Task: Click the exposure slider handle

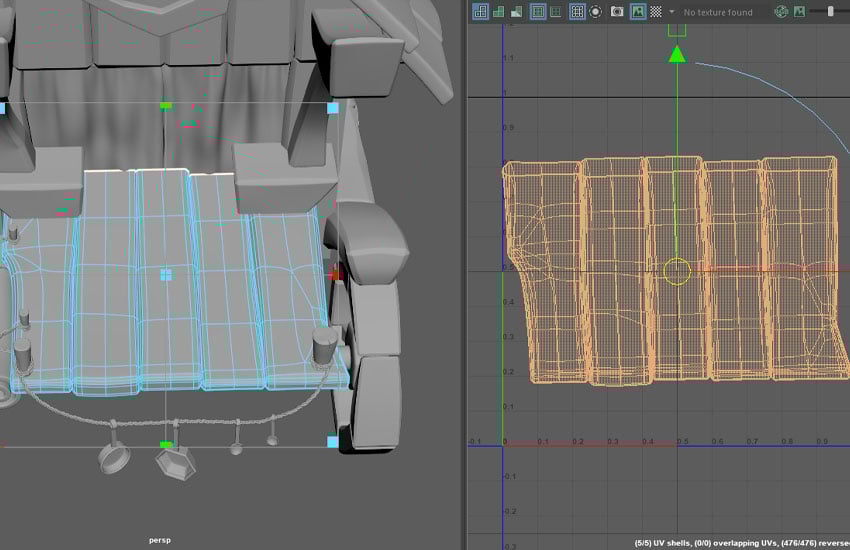Action: coord(830,11)
